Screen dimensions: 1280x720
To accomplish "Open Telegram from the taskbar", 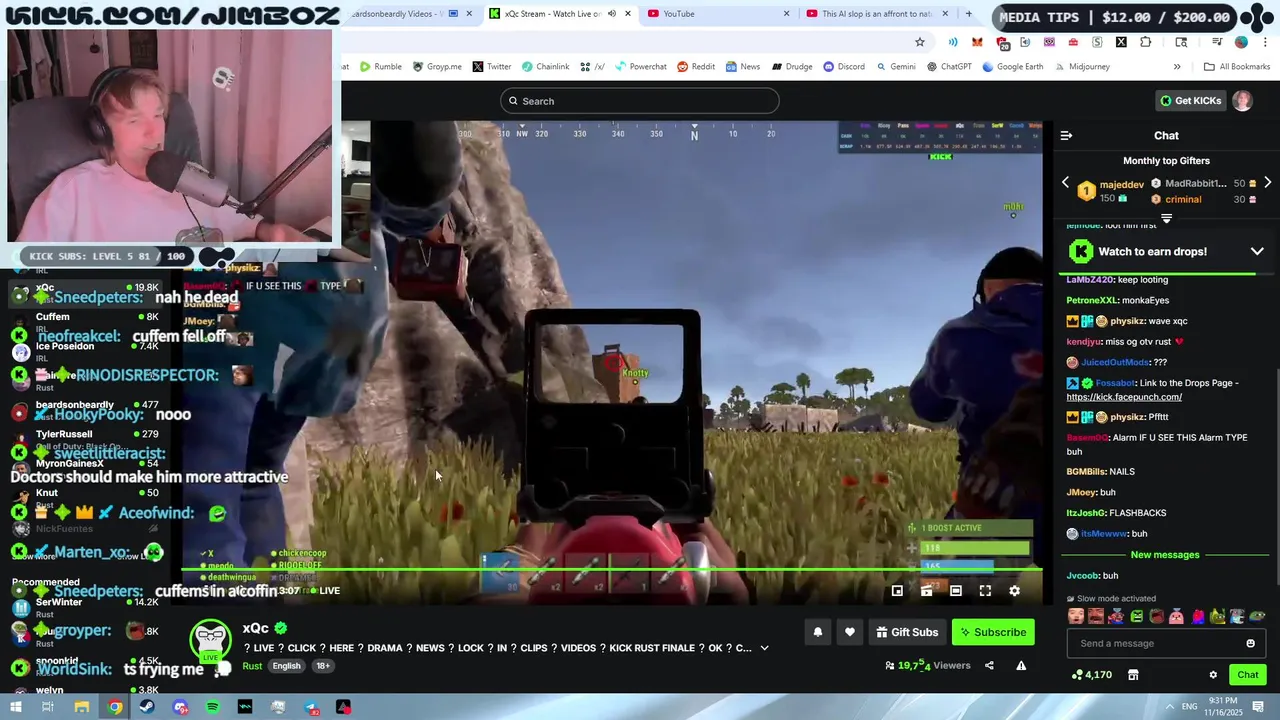I will pyautogui.click(x=311, y=707).
